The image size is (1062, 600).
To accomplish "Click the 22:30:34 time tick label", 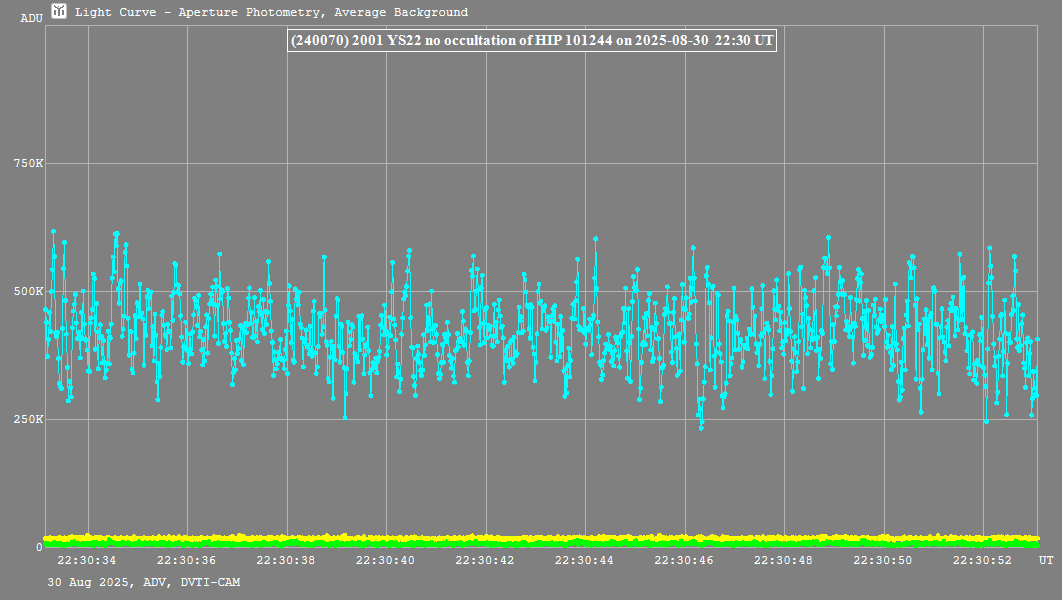I will click(87, 561).
